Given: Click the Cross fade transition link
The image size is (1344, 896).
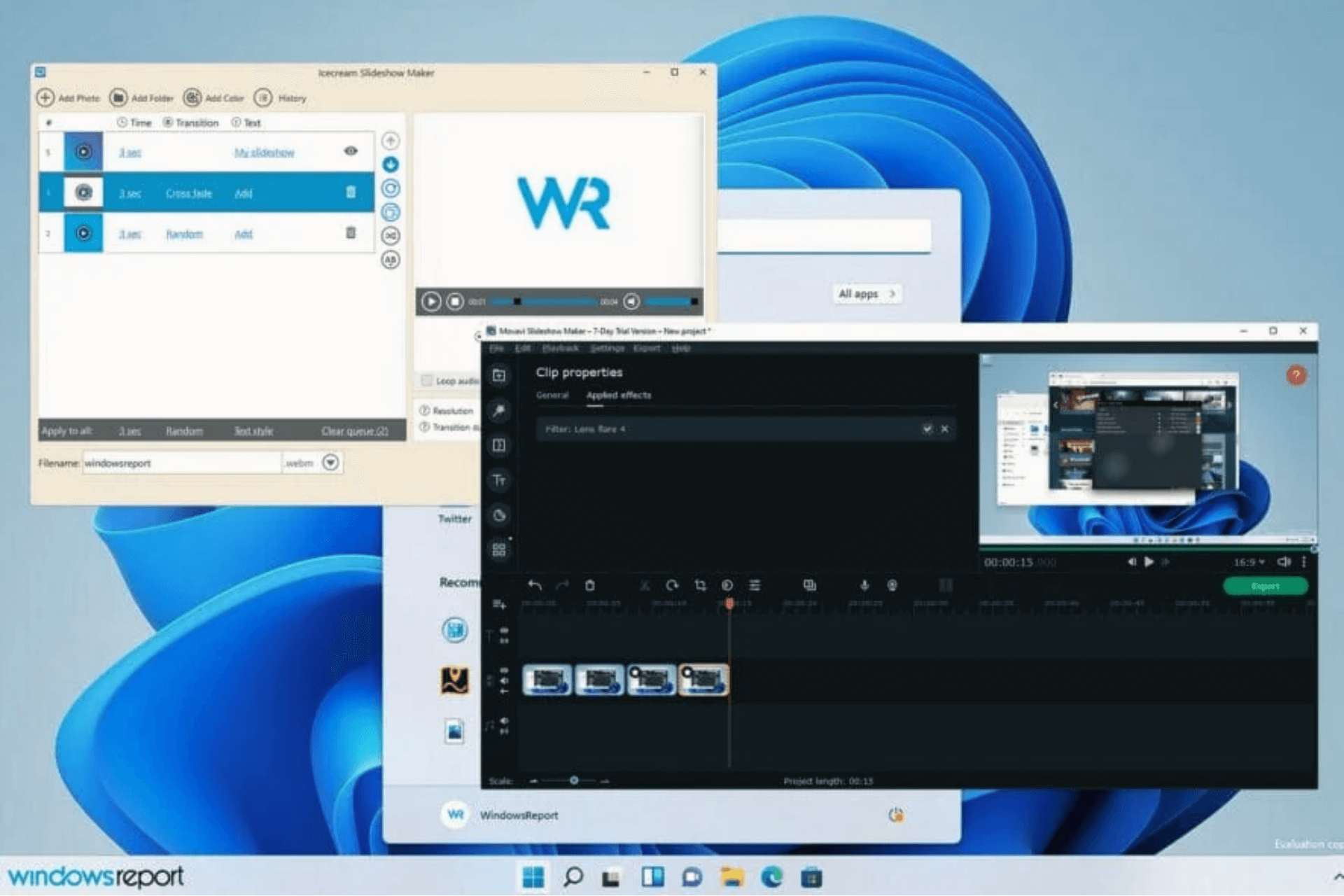Looking at the screenshot, I should tap(189, 193).
